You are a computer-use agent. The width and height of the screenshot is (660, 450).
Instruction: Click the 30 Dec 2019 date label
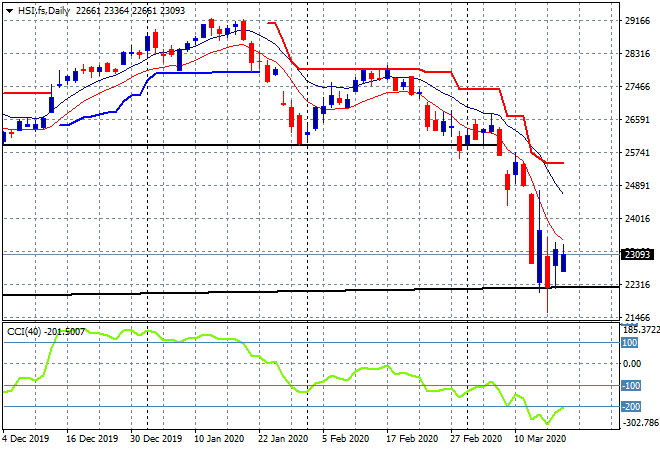click(x=156, y=439)
